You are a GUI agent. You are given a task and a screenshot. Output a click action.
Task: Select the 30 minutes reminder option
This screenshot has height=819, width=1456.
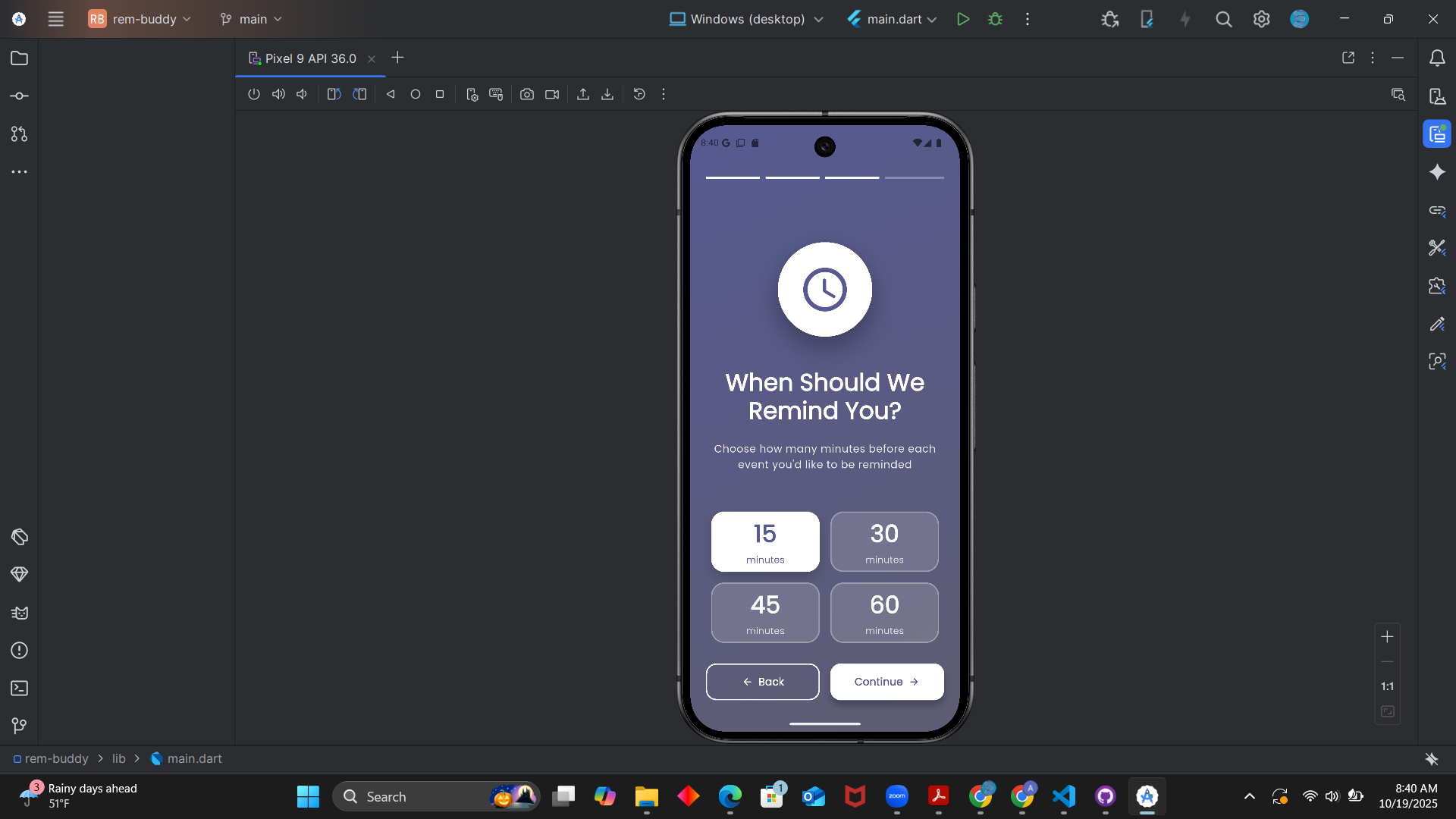(884, 541)
